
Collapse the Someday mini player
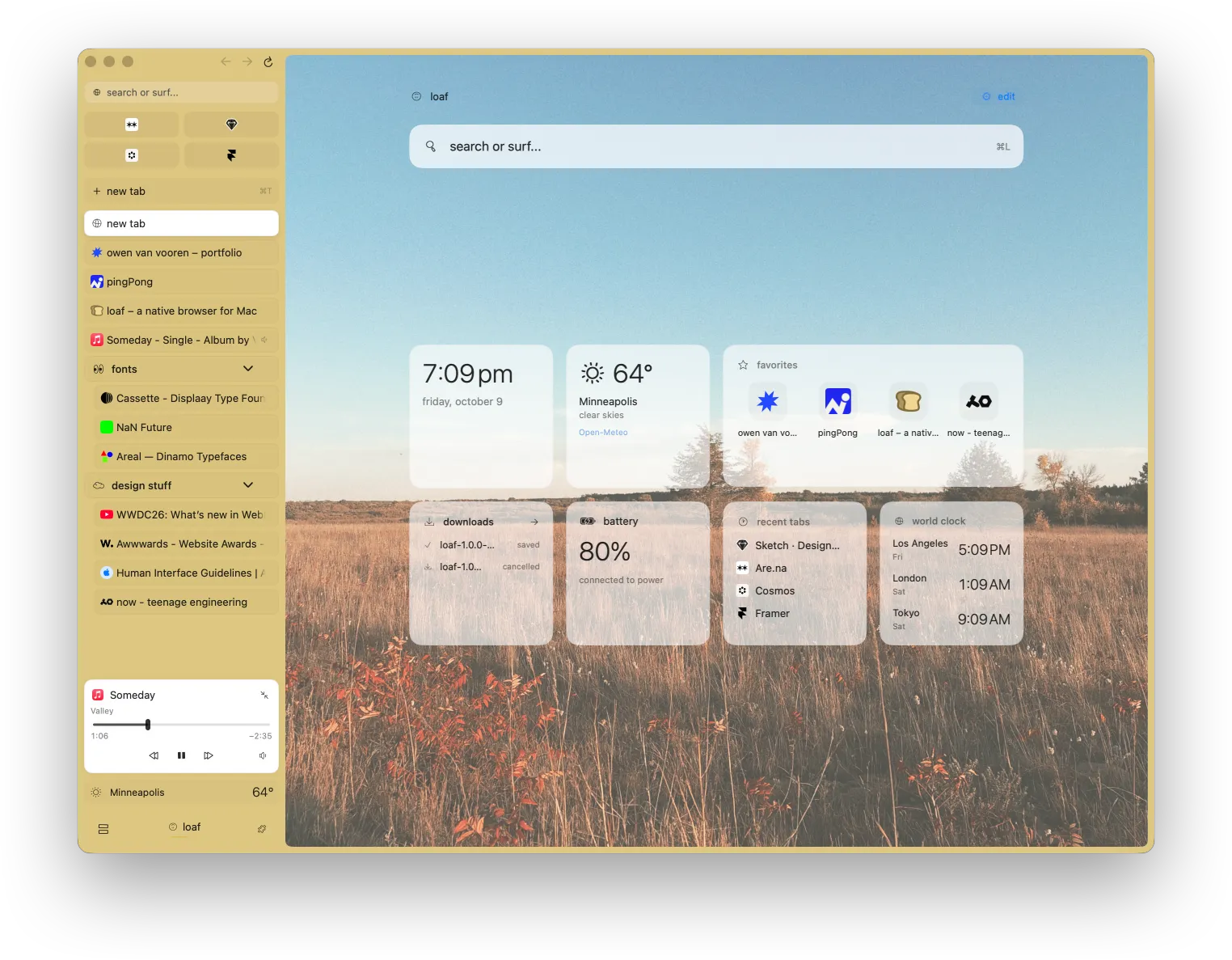(264, 695)
